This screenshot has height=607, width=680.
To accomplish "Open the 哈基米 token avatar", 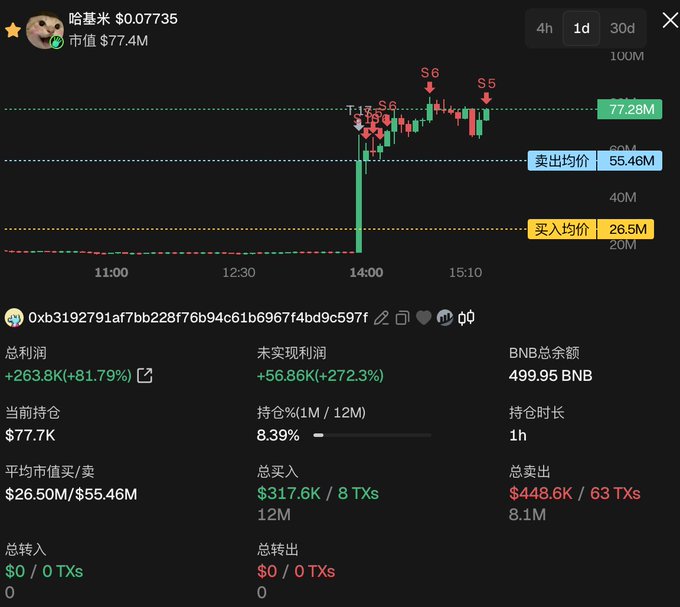I will click(x=45, y=30).
